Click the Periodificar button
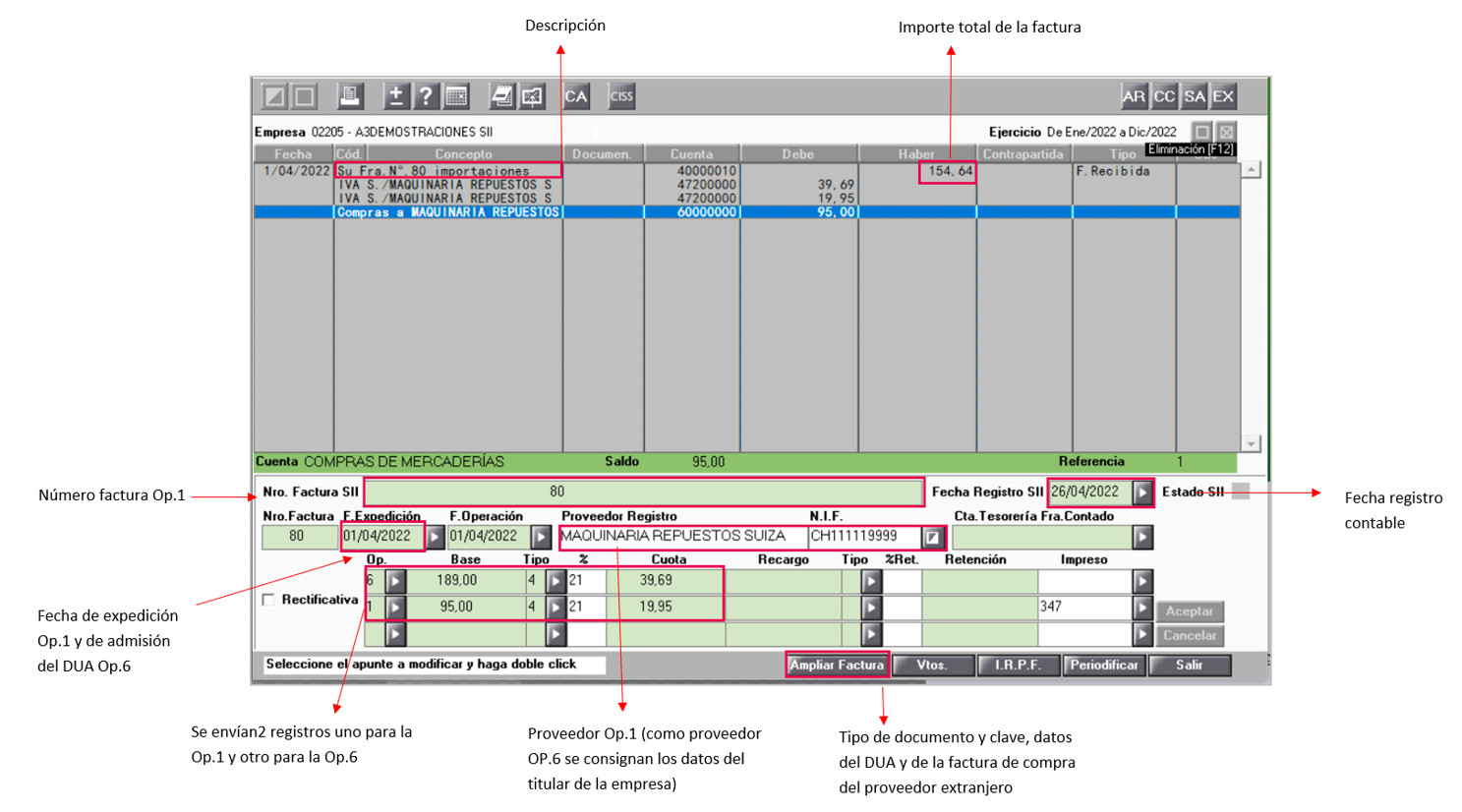Screen dimensions: 1462x812 (1104, 666)
